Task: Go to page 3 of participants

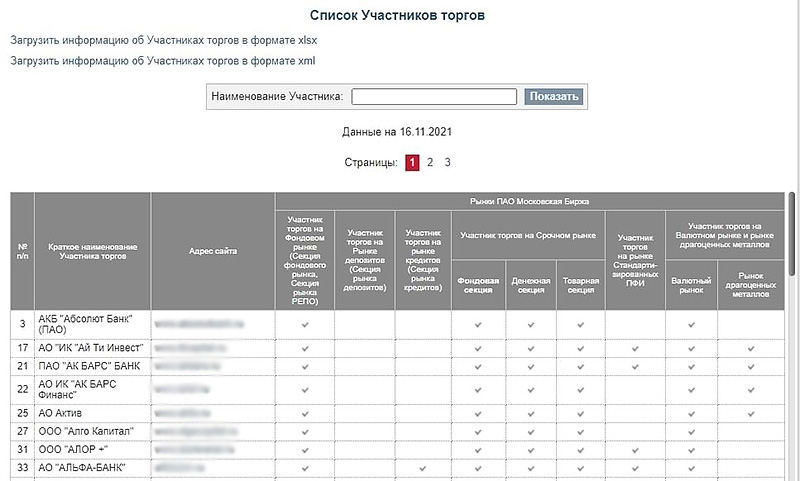Action: point(447,163)
